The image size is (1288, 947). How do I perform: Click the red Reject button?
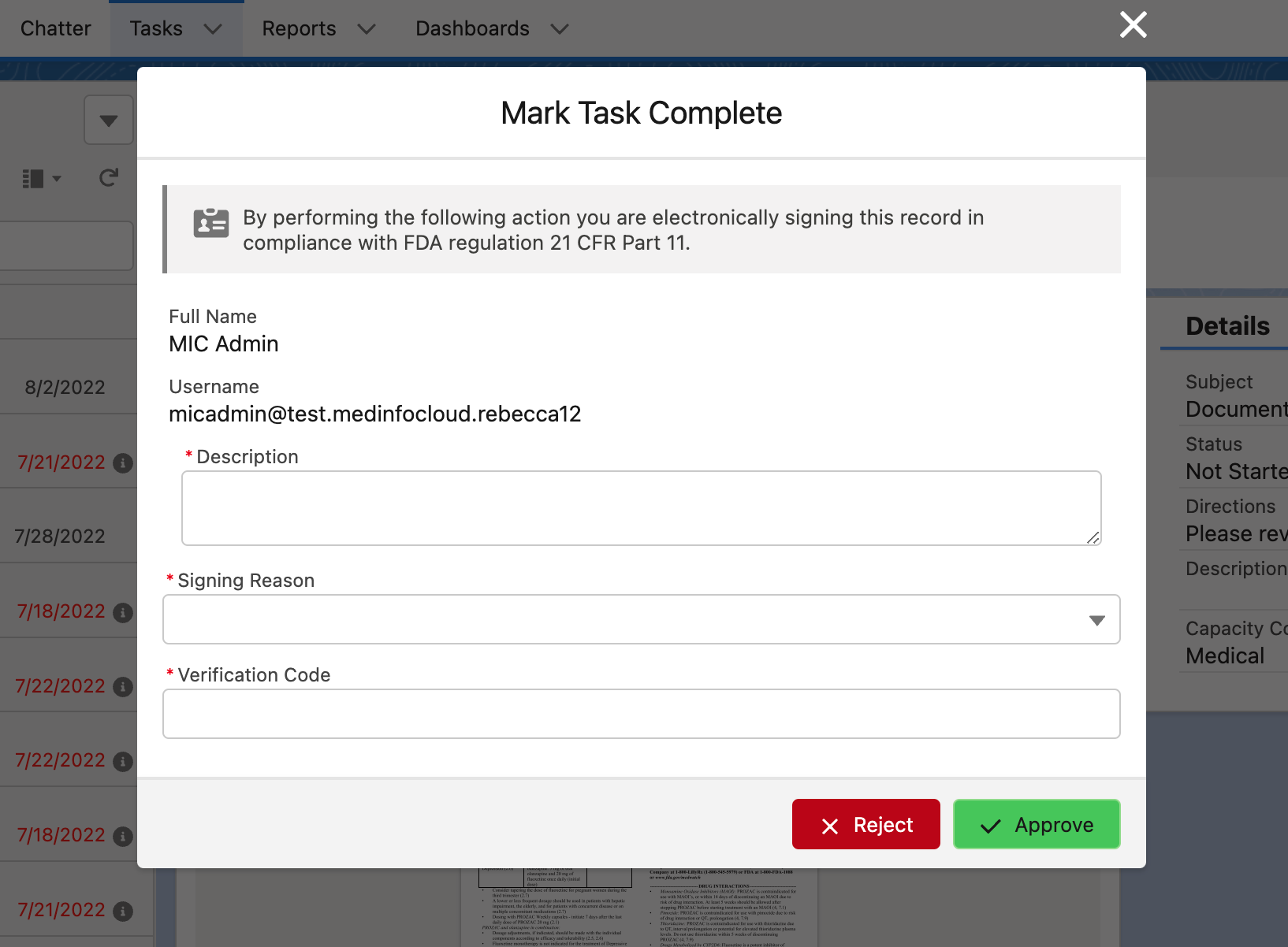(x=865, y=824)
